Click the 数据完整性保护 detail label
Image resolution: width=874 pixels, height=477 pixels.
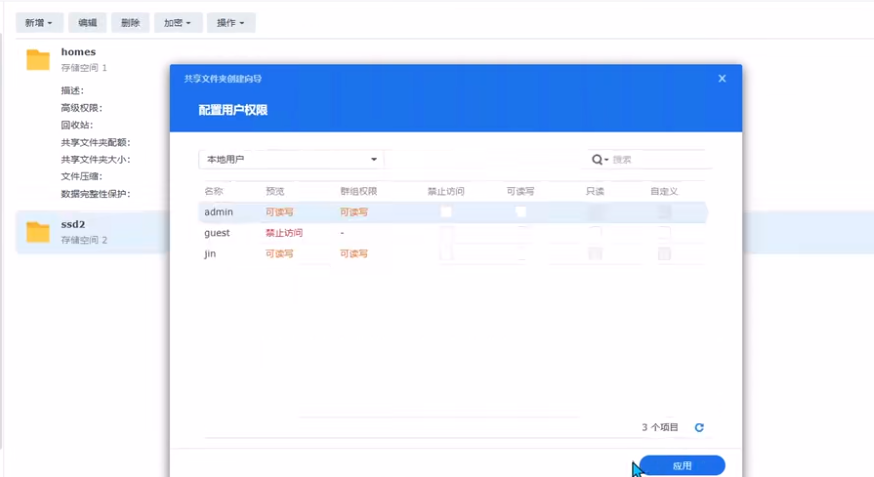pos(95,194)
